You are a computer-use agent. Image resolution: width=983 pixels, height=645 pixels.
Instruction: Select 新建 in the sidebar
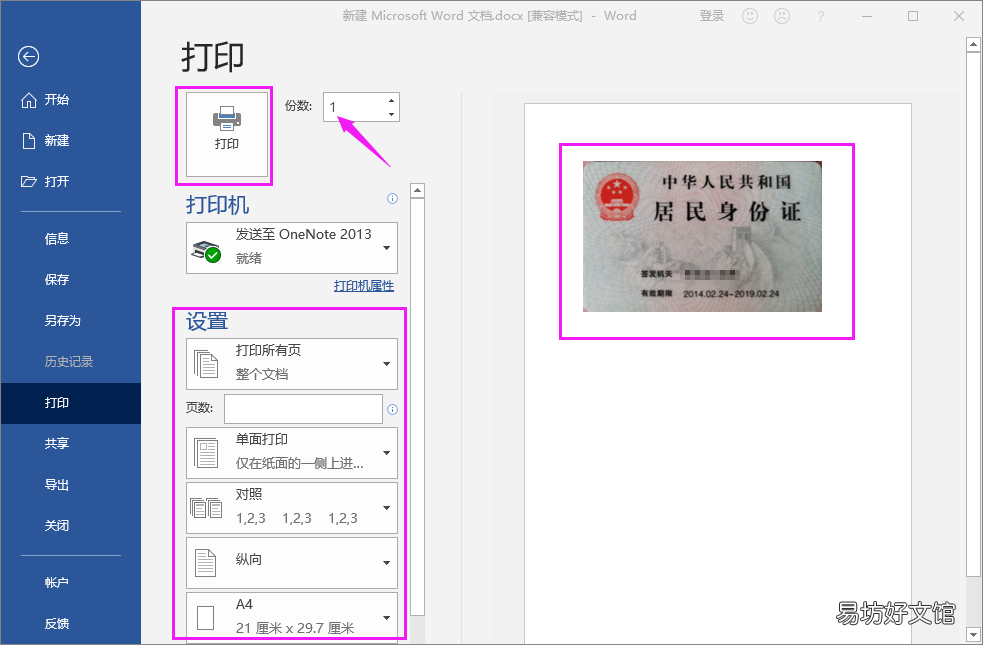[70, 140]
